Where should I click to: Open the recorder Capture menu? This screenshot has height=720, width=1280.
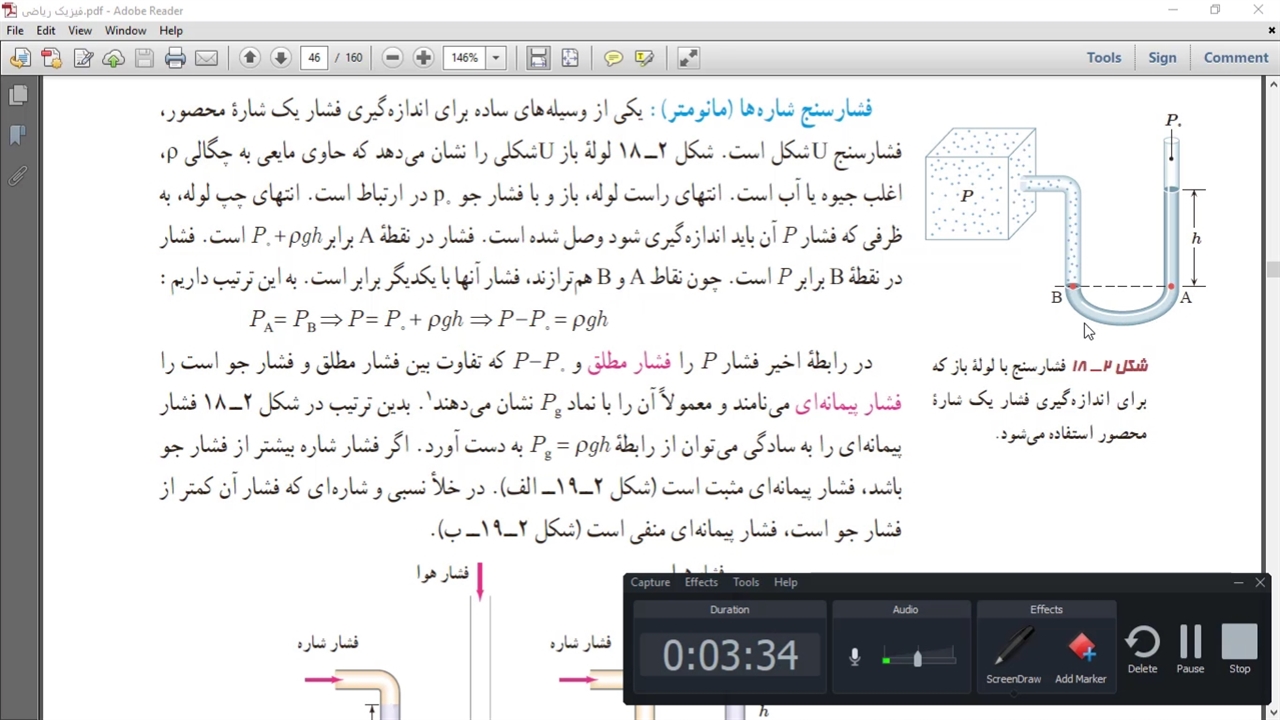[x=650, y=582]
